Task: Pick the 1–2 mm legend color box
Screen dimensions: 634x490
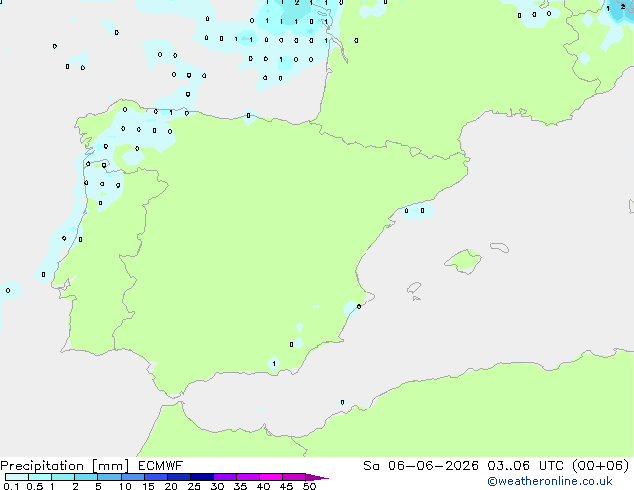Action: pyautogui.click(x=63, y=477)
